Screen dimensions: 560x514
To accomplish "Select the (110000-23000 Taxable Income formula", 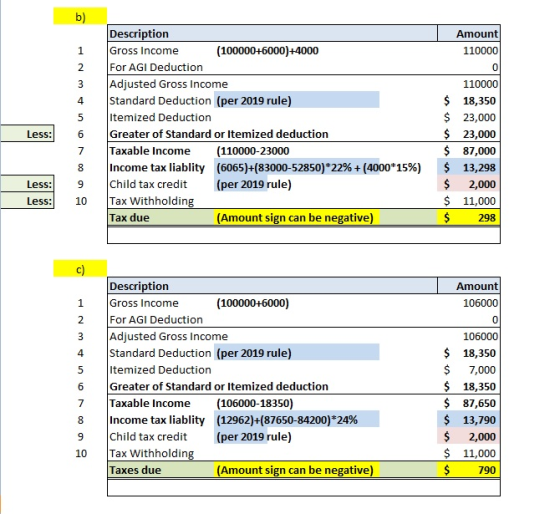I will [x=252, y=151].
